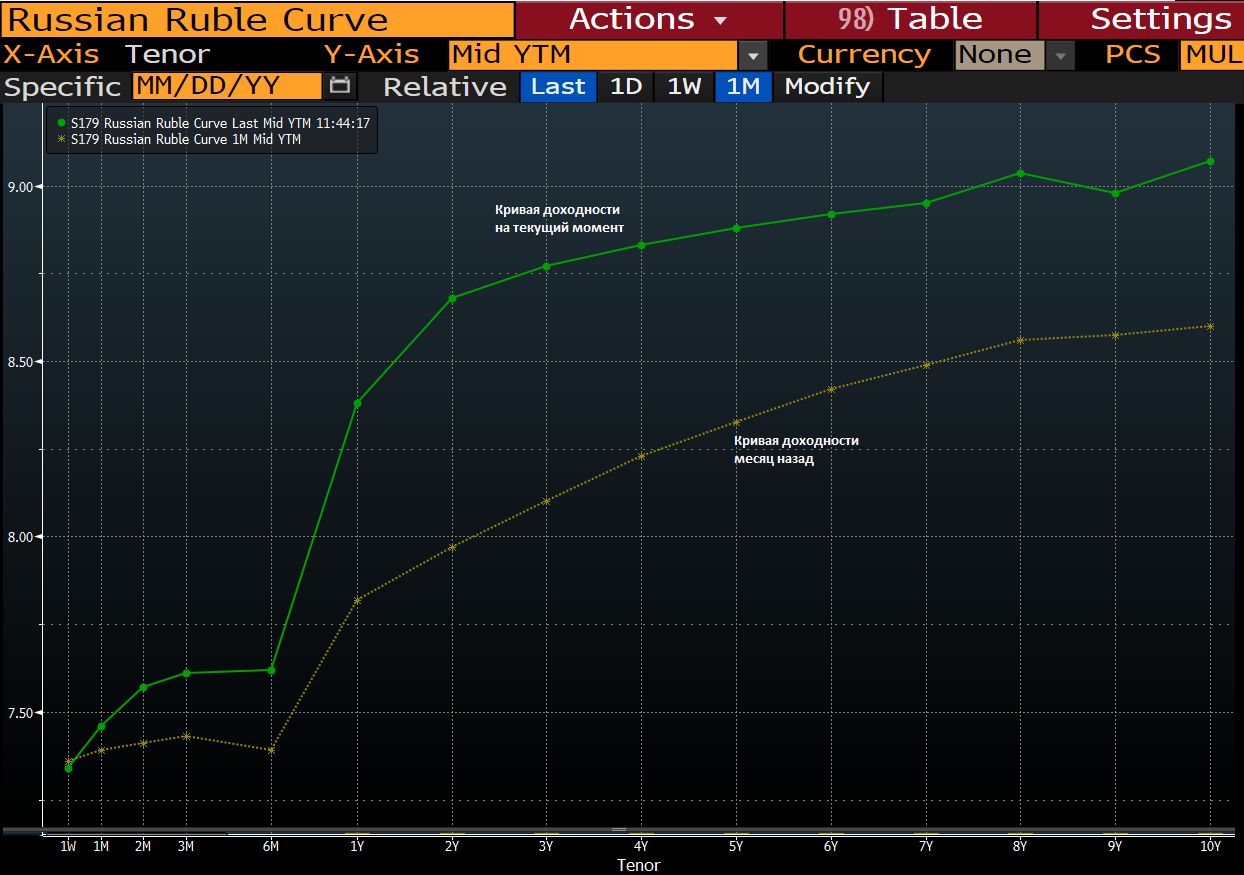Click the 3Y tenor axis label
Image resolution: width=1244 pixels, height=875 pixels.
tap(546, 847)
